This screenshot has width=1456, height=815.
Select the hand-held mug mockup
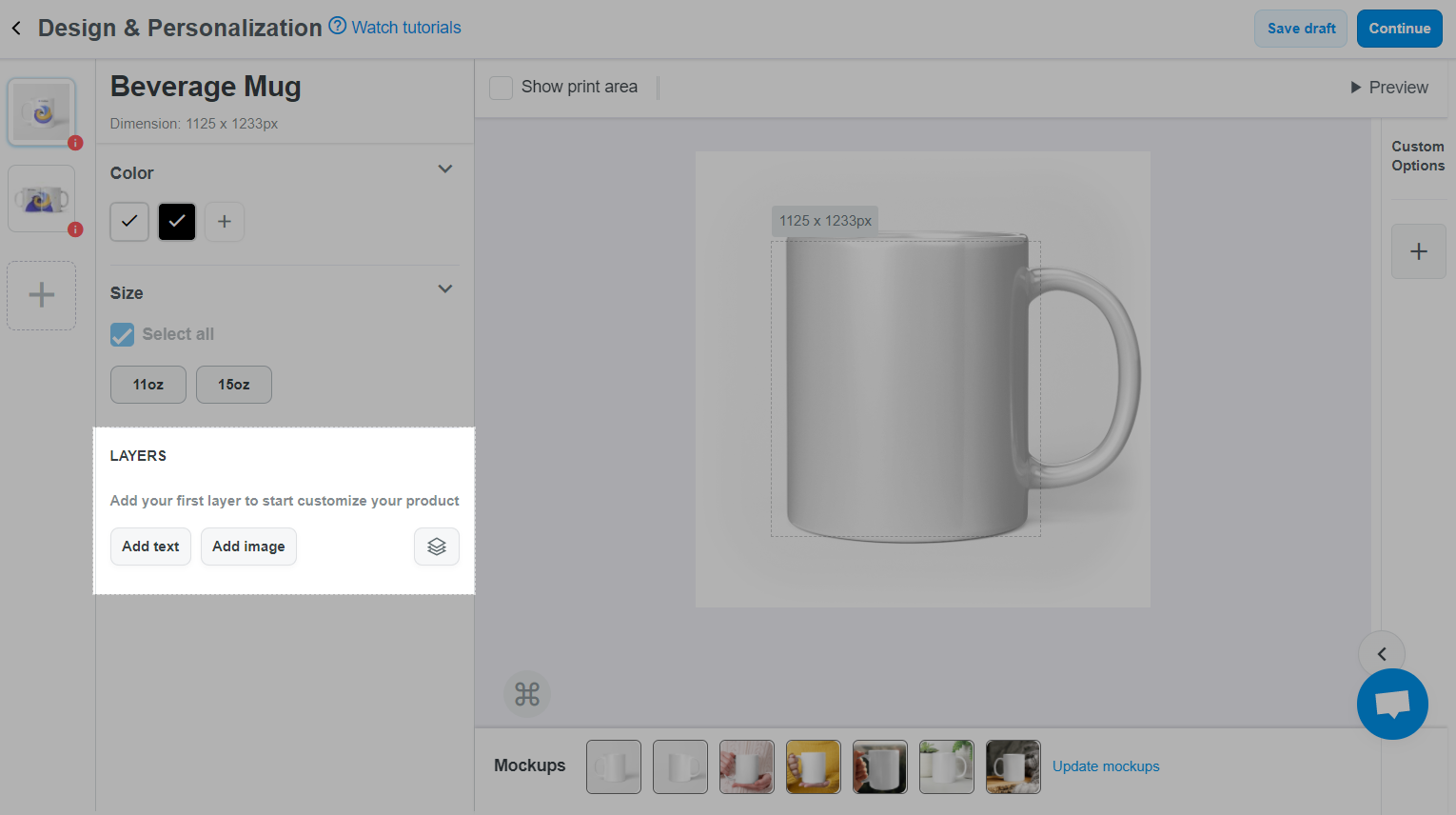coord(747,766)
